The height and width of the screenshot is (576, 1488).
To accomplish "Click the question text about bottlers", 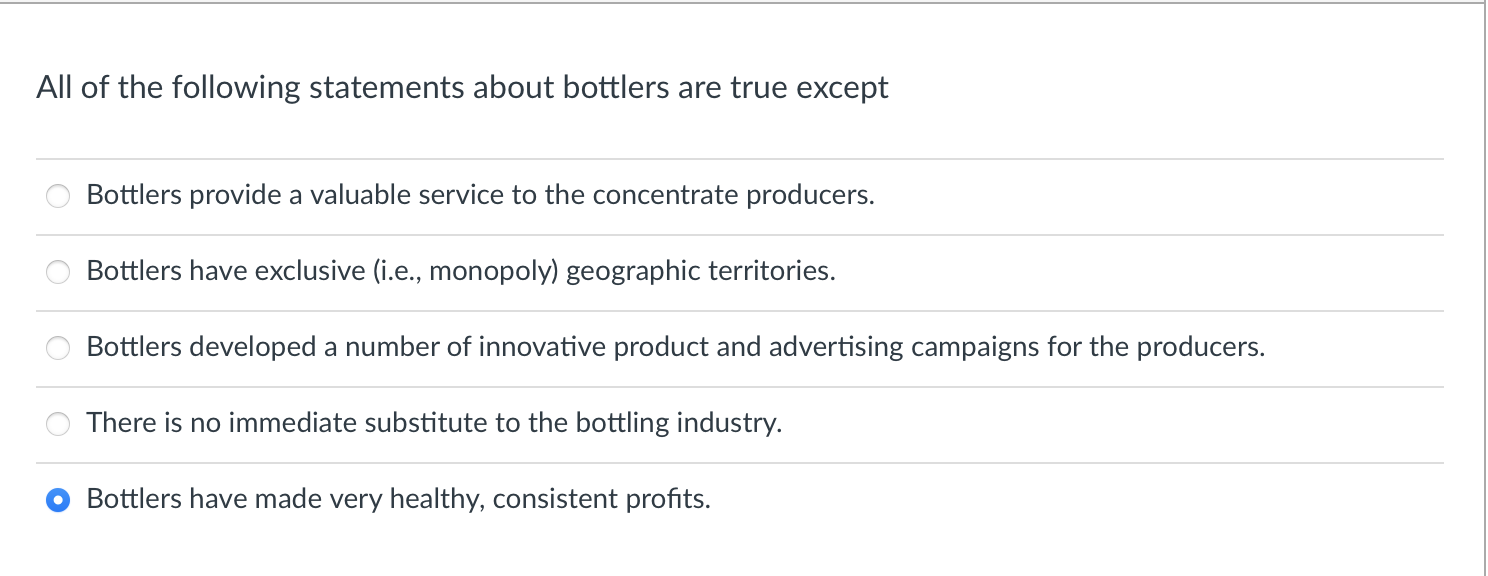I will pos(462,88).
